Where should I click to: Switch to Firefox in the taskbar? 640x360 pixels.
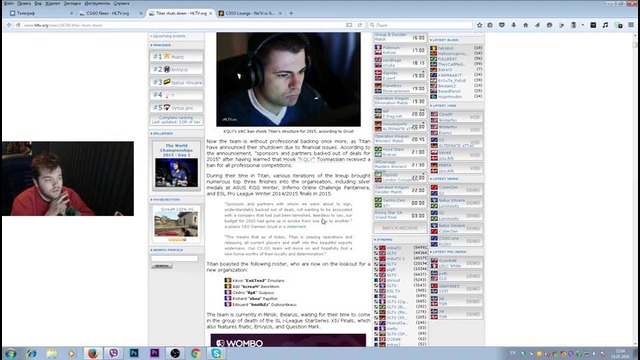93,353
